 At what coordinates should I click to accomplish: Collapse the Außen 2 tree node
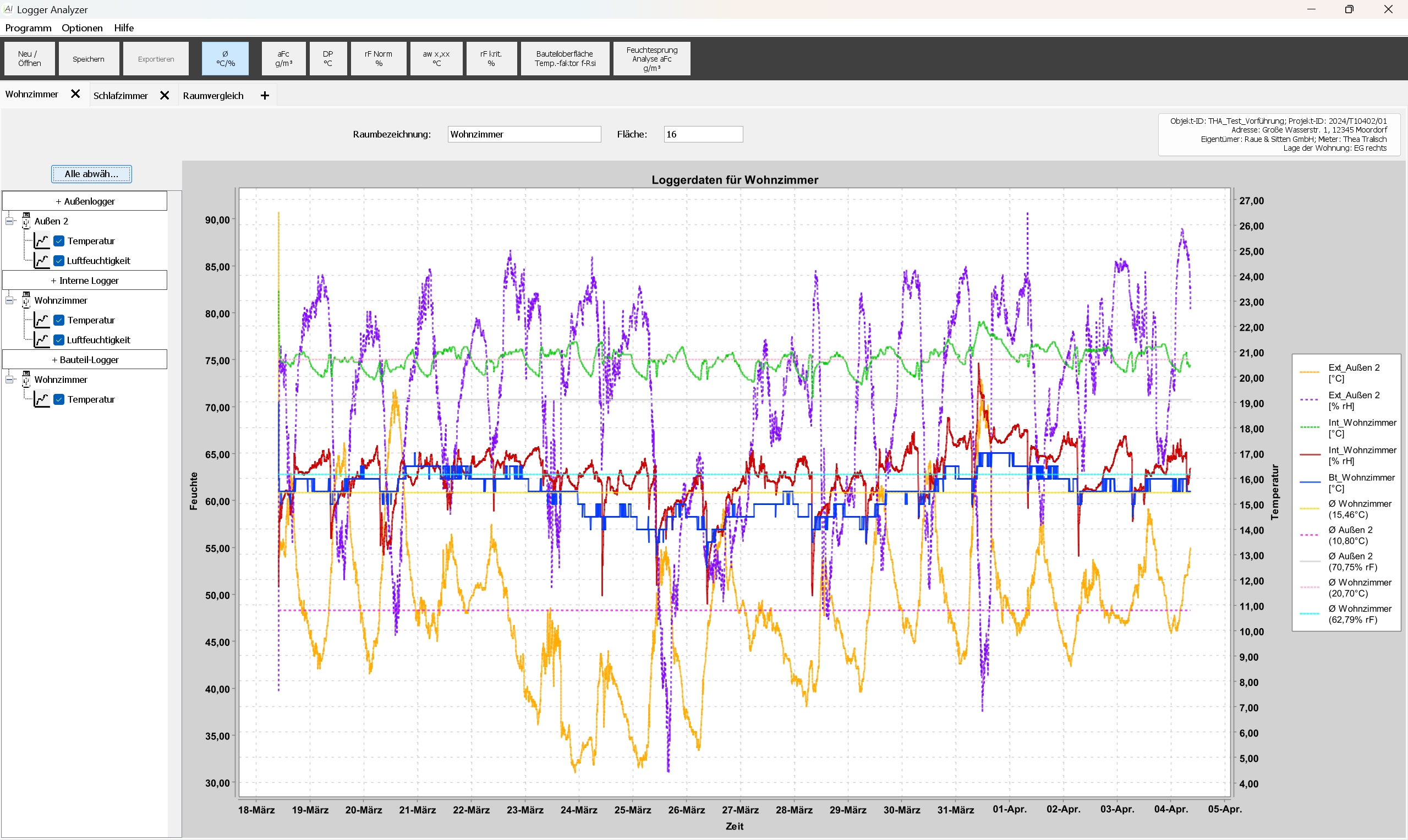[9, 221]
